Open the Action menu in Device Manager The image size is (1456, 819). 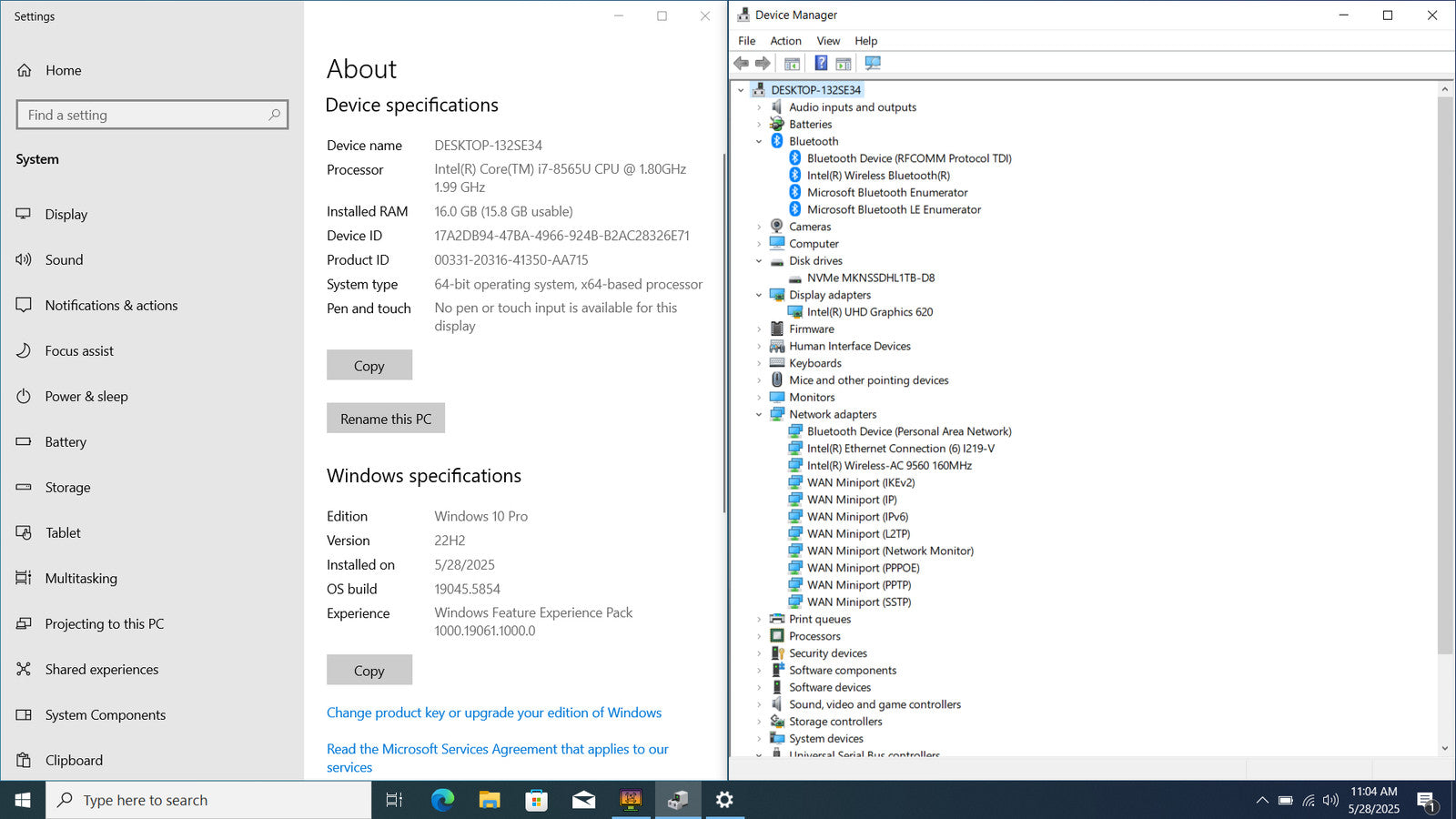click(785, 41)
